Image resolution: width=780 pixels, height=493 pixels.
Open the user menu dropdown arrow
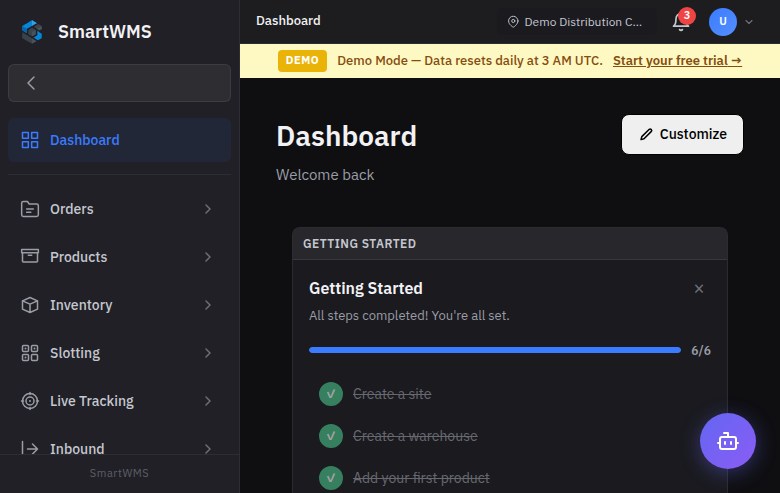tap(749, 22)
